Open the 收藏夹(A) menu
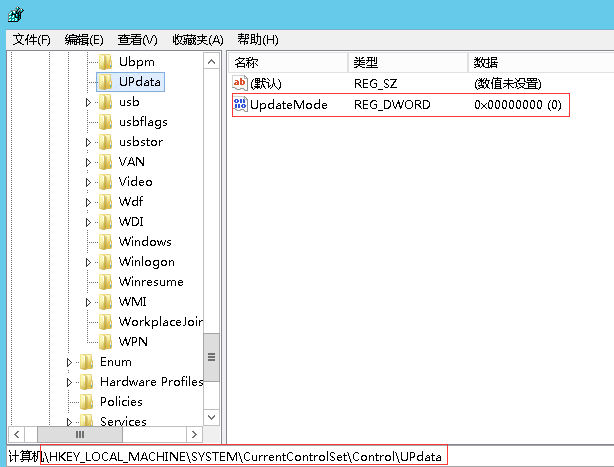 [197, 39]
